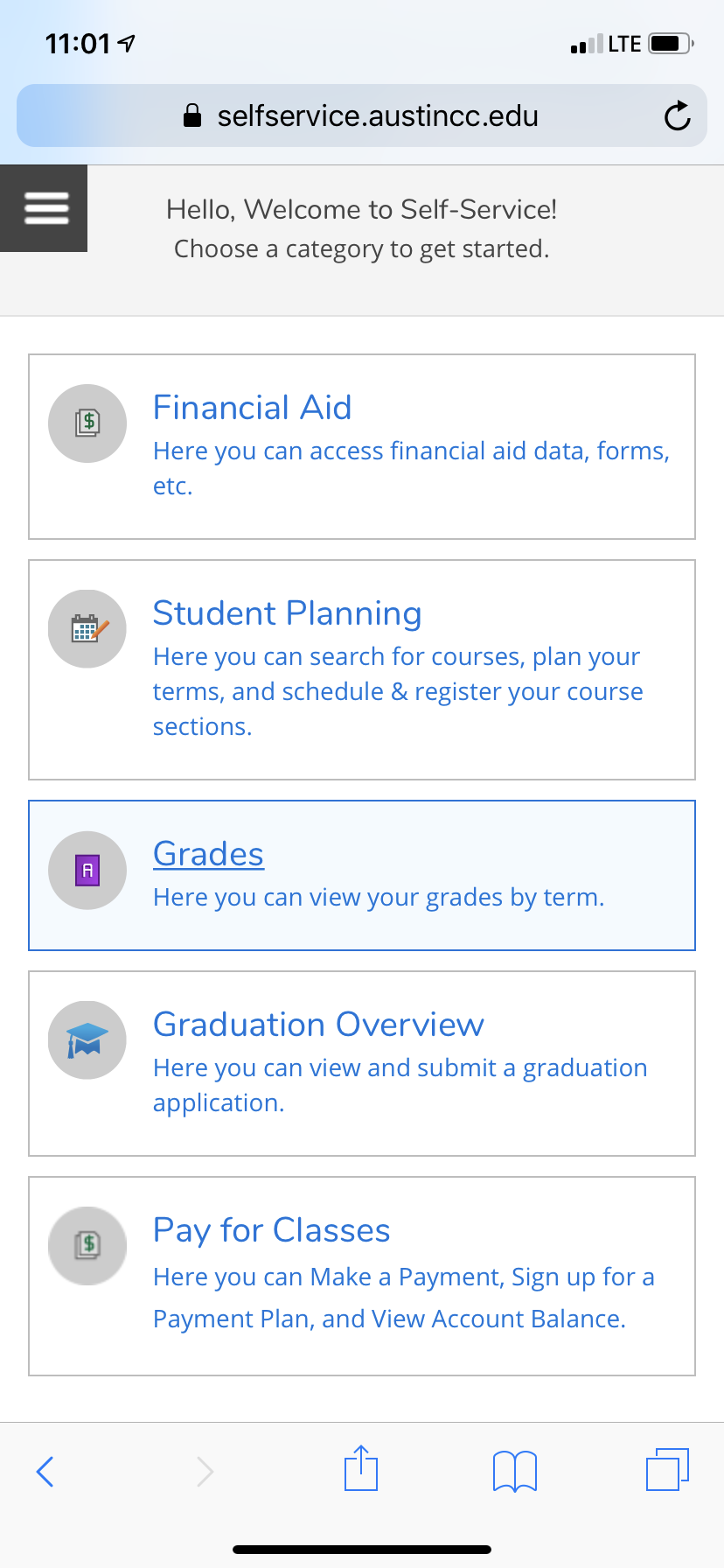Viewport: 724px width, 1568px height.
Task: Open Safari bookmarks
Action: [515, 1471]
